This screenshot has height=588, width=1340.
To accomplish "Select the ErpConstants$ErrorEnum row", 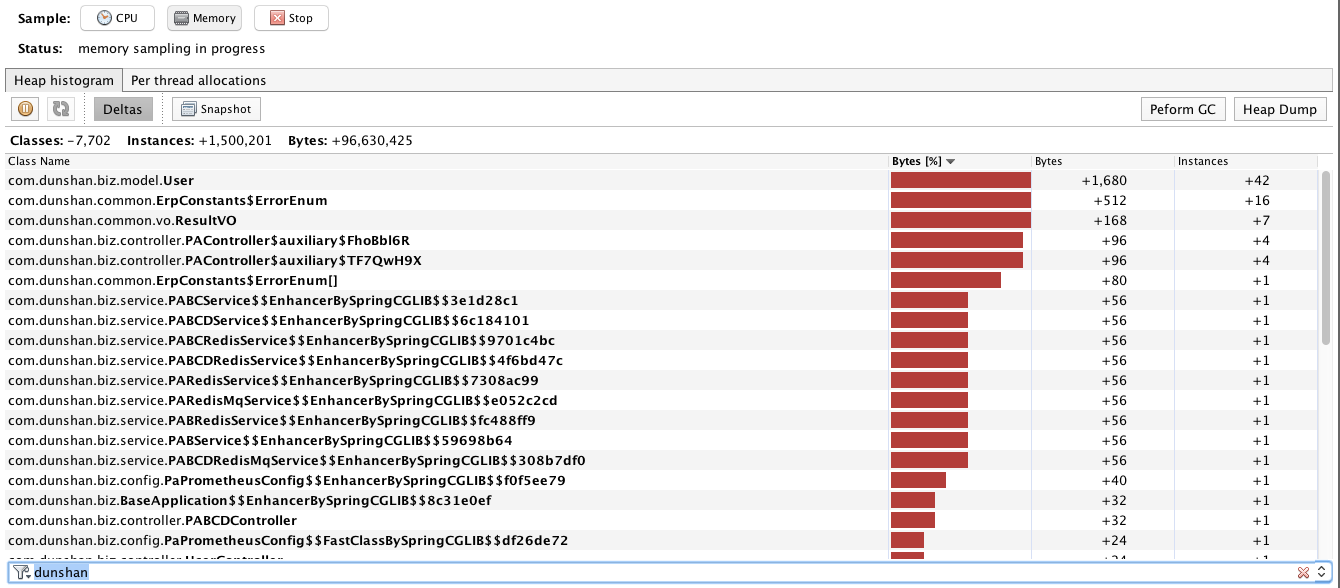I will click(x=662, y=200).
